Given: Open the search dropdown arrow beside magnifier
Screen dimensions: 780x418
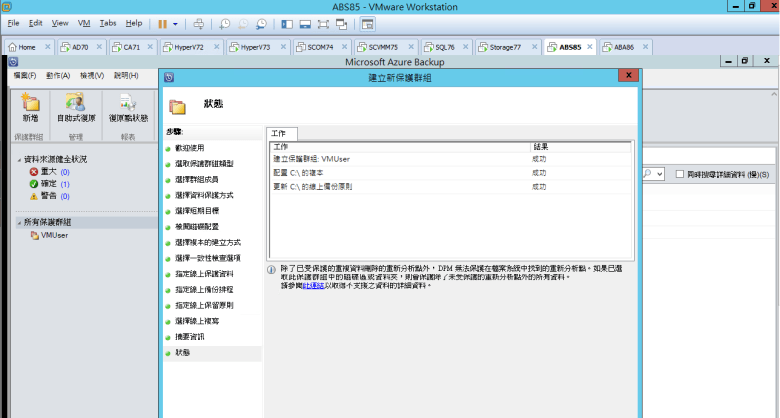Looking at the screenshot, I should [x=660, y=174].
